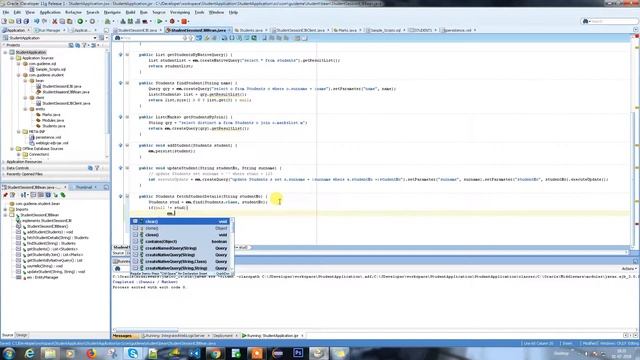The width and height of the screenshot is (640, 360).
Task: Collapse the com.gudiene.student package node
Action: (x=18, y=75)
